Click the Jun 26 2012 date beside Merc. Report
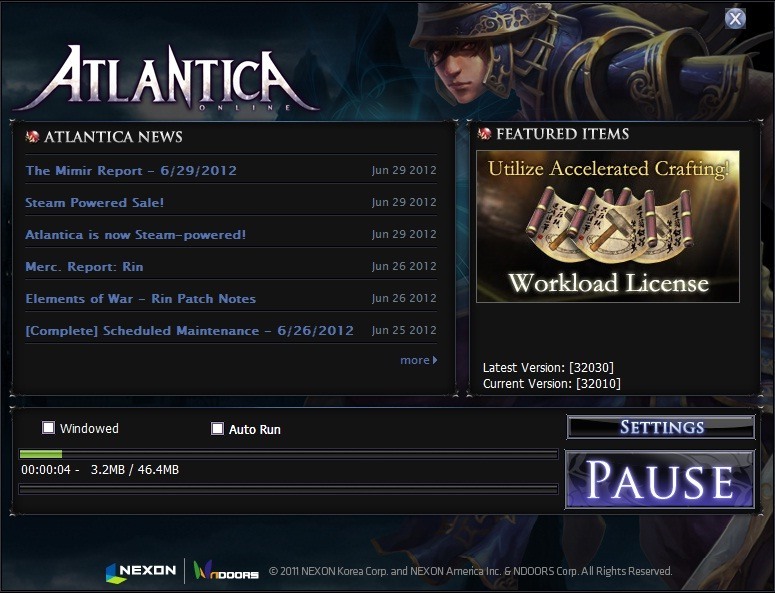Viewport: 775px width, 593px height. [x=404, y=266]
